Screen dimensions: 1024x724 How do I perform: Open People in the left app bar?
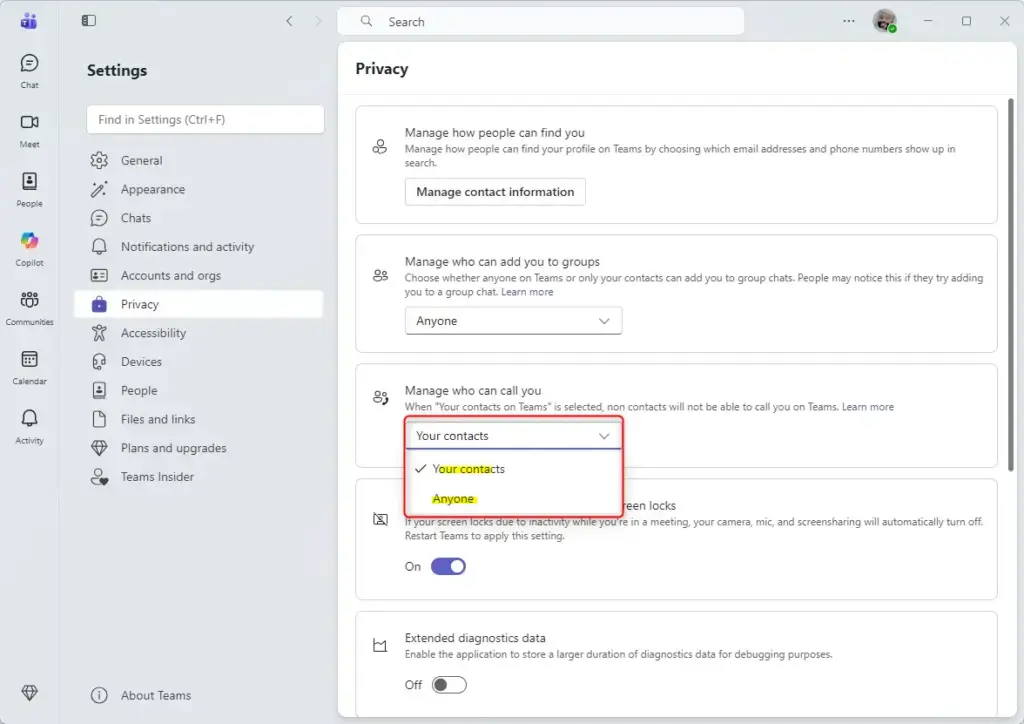click(x=29, y=190)
